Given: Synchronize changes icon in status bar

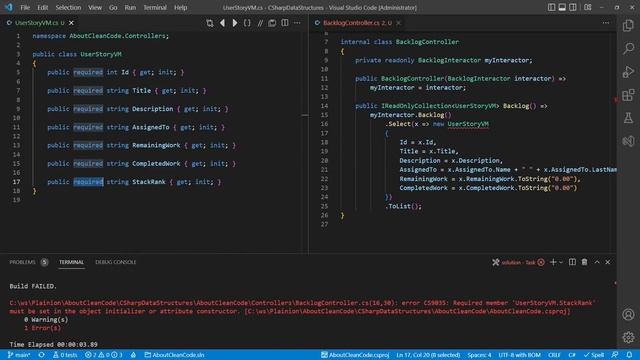Looking at the screenshot, I should click(x=41, y=355).
